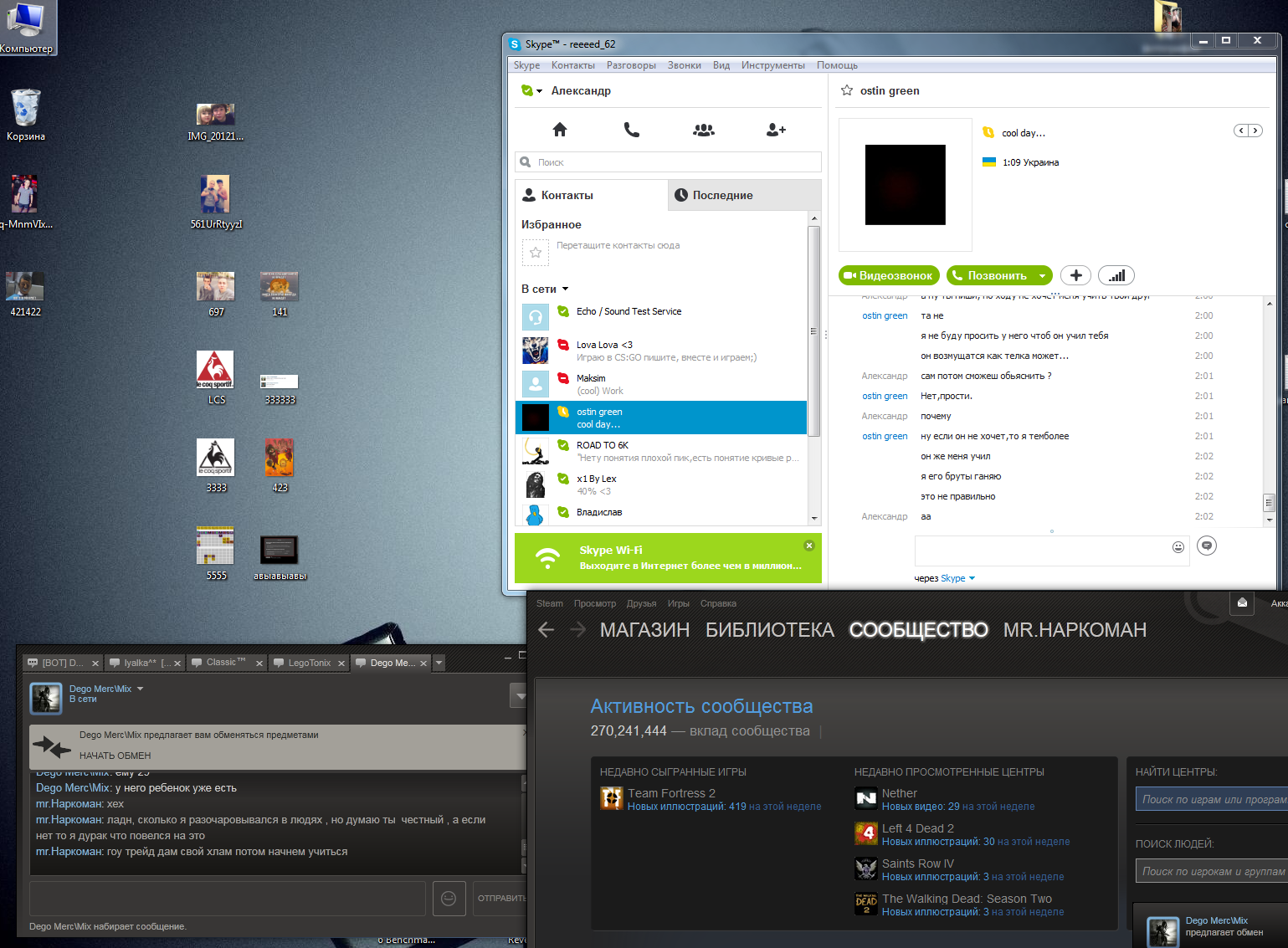Image resolution: width=1288 pixels, height=948 pixels.
Task: Select Lova Lova <3 contact in Skype
Action: 661,351
